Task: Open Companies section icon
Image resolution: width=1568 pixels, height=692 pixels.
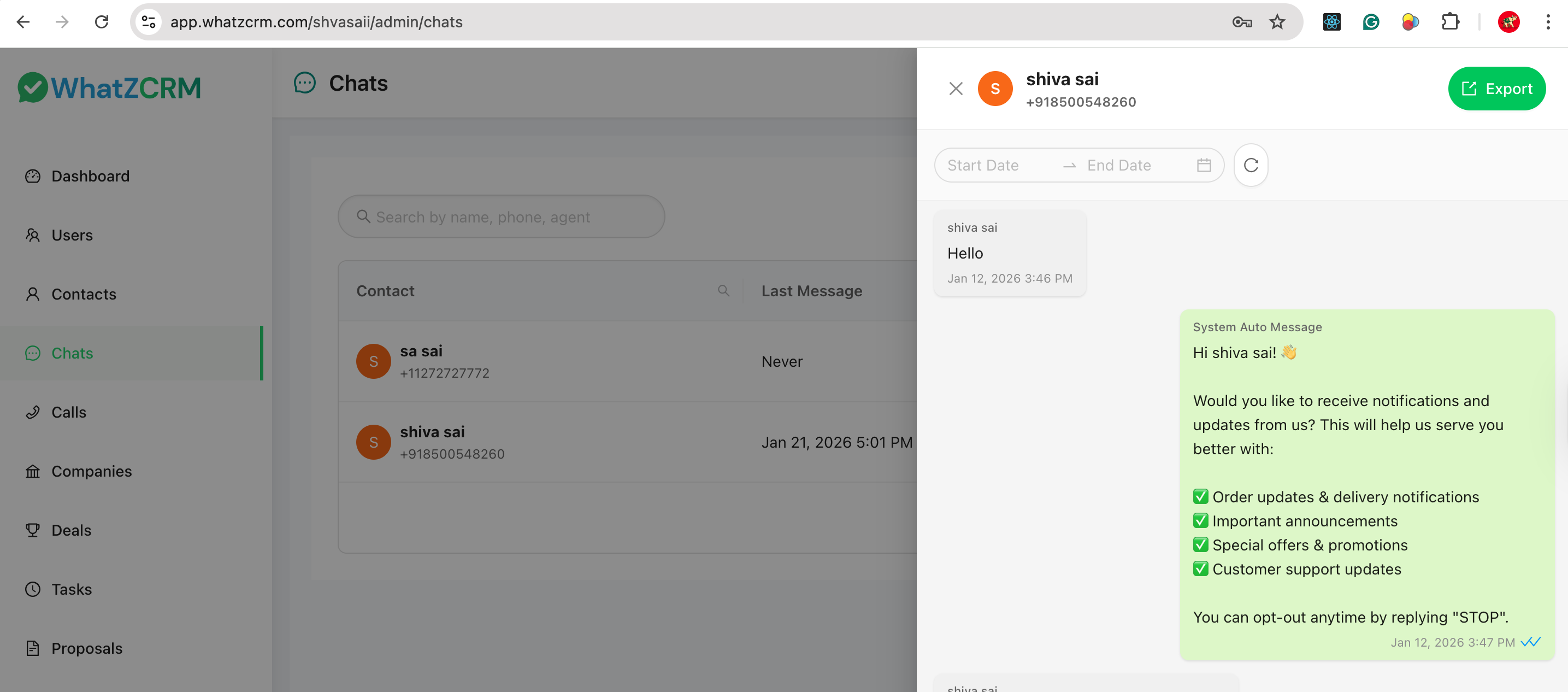Action: (x=33, y=472)
